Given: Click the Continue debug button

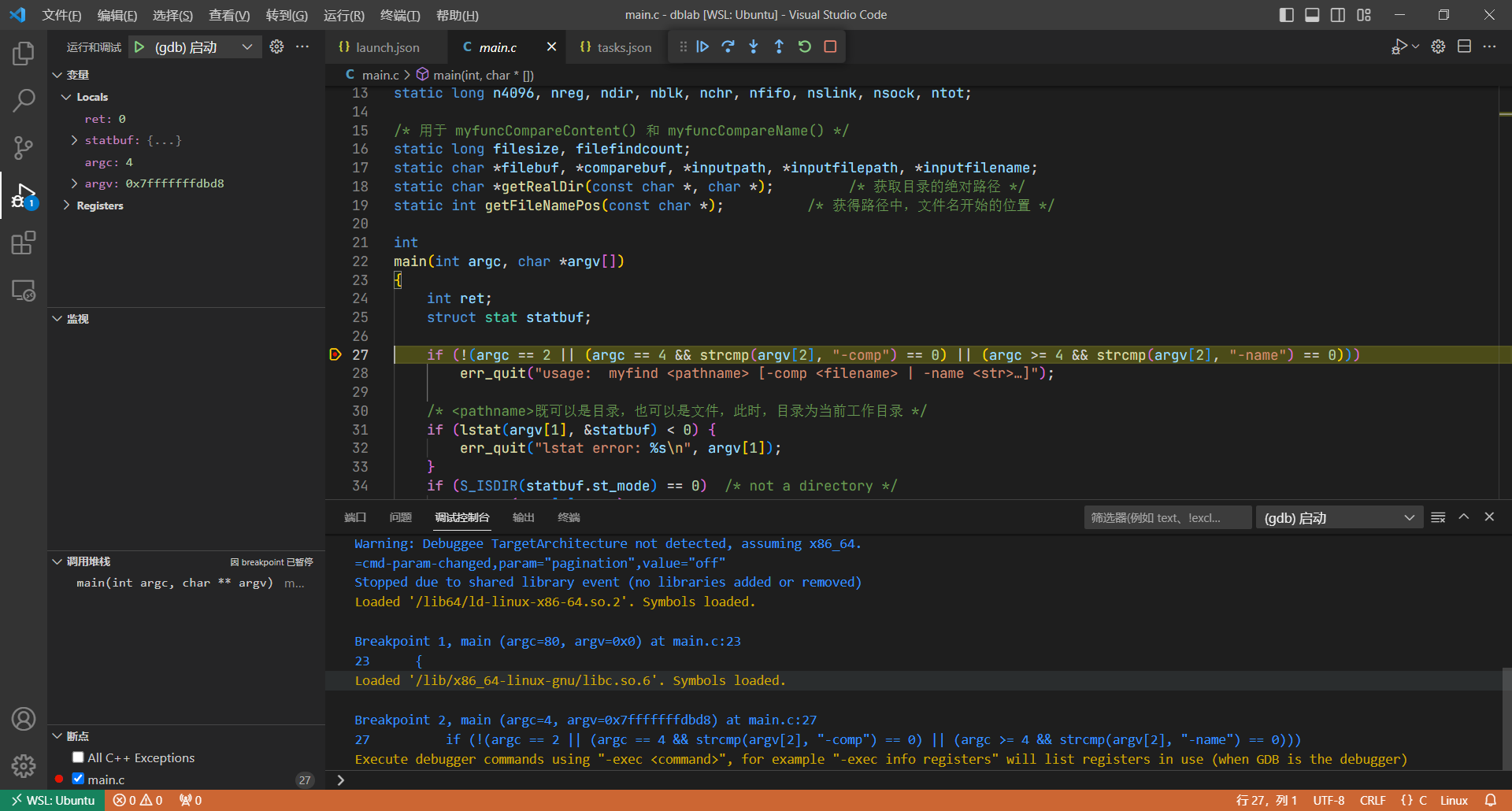Looking at the screenshot, I should pyautogui.click(x=702, y=47).
